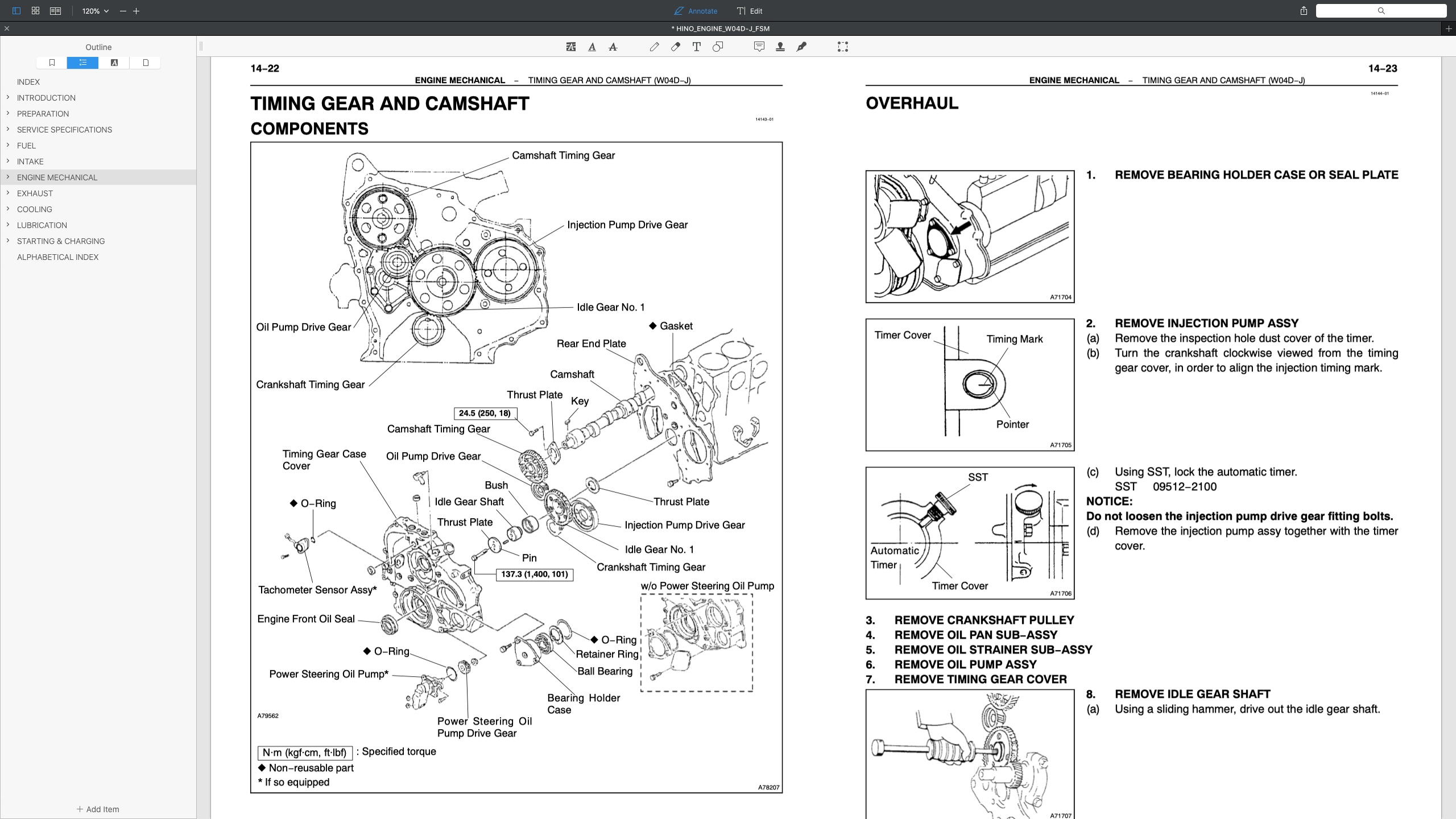
Task: Expand the ENGINE MECHANICAL section
Action: tap(8, 177)
